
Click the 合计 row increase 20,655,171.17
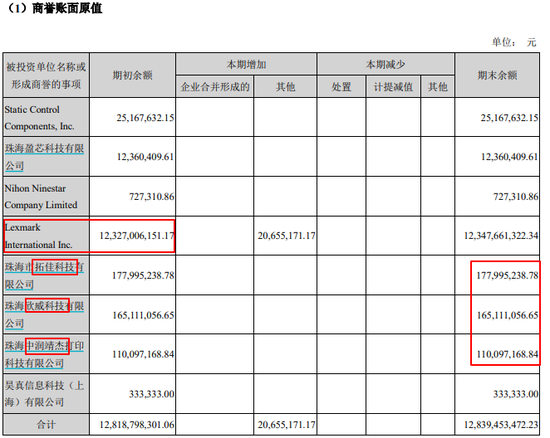click(287, 425)
